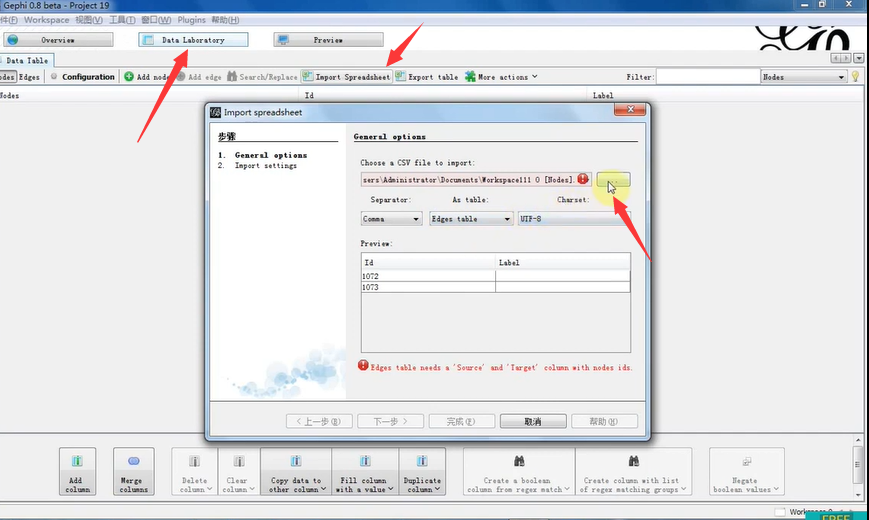Open the Duplicate column dropdown
This screenshot has height=520, width=869.
[x=422, y=471]
